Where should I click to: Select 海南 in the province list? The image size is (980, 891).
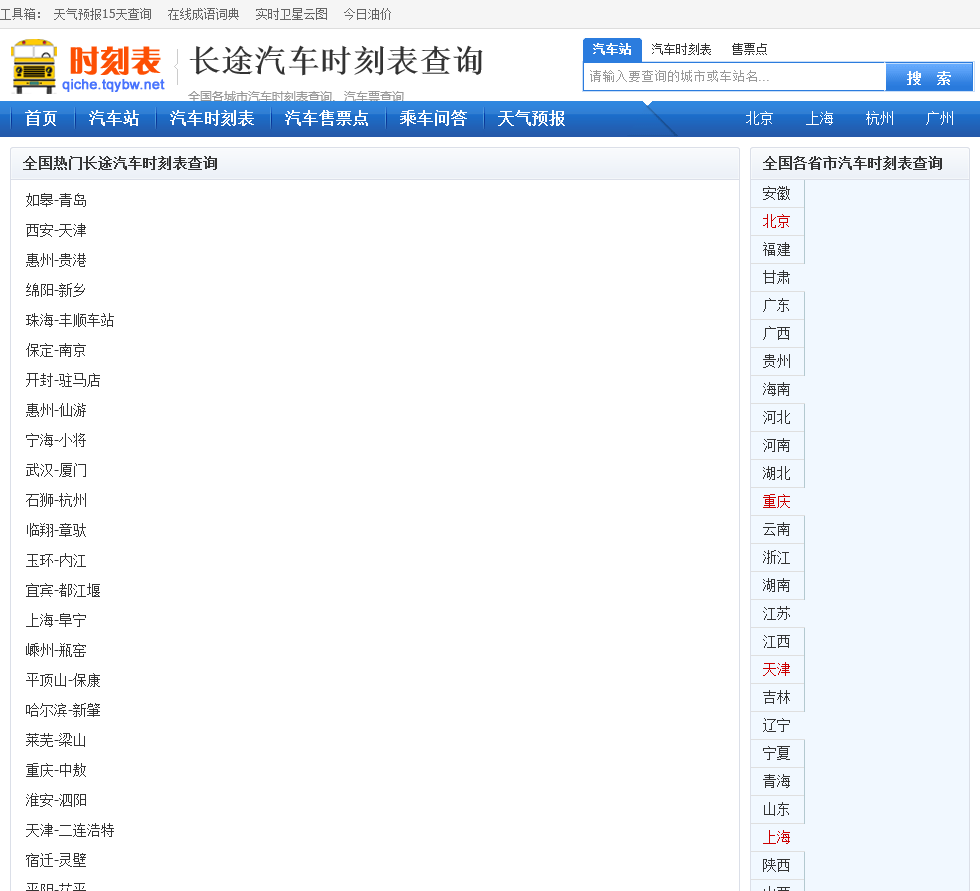tap(776, 390)
